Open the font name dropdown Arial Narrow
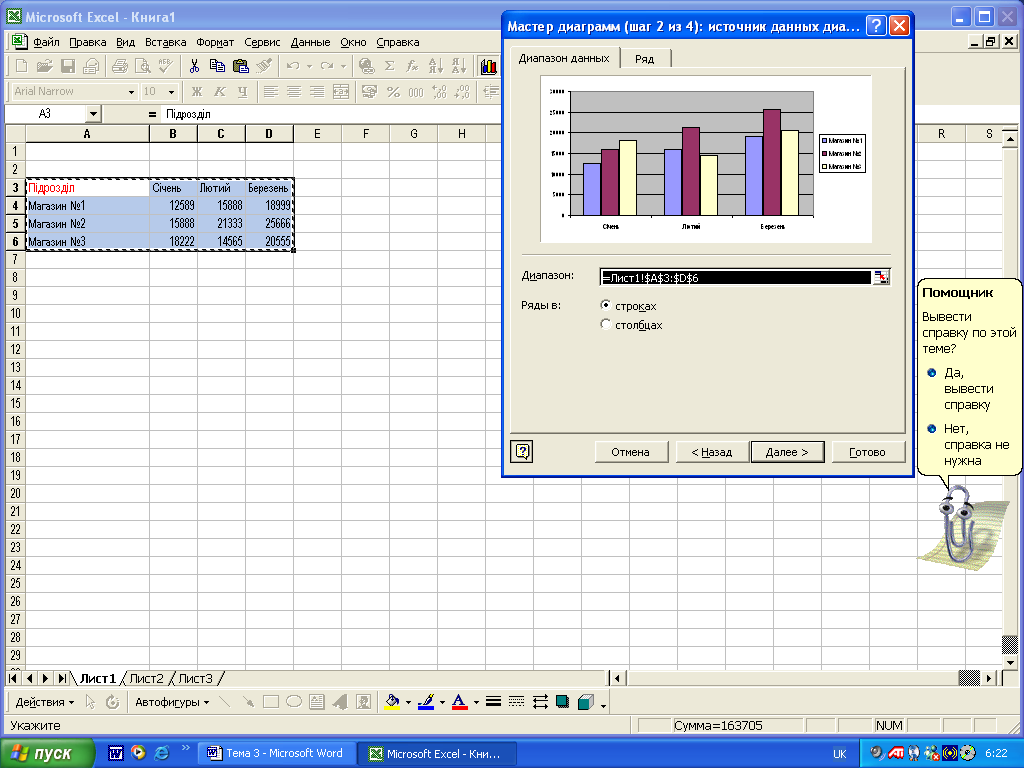The width and height of the screenshot is (1024, 768). click(131, 92)
